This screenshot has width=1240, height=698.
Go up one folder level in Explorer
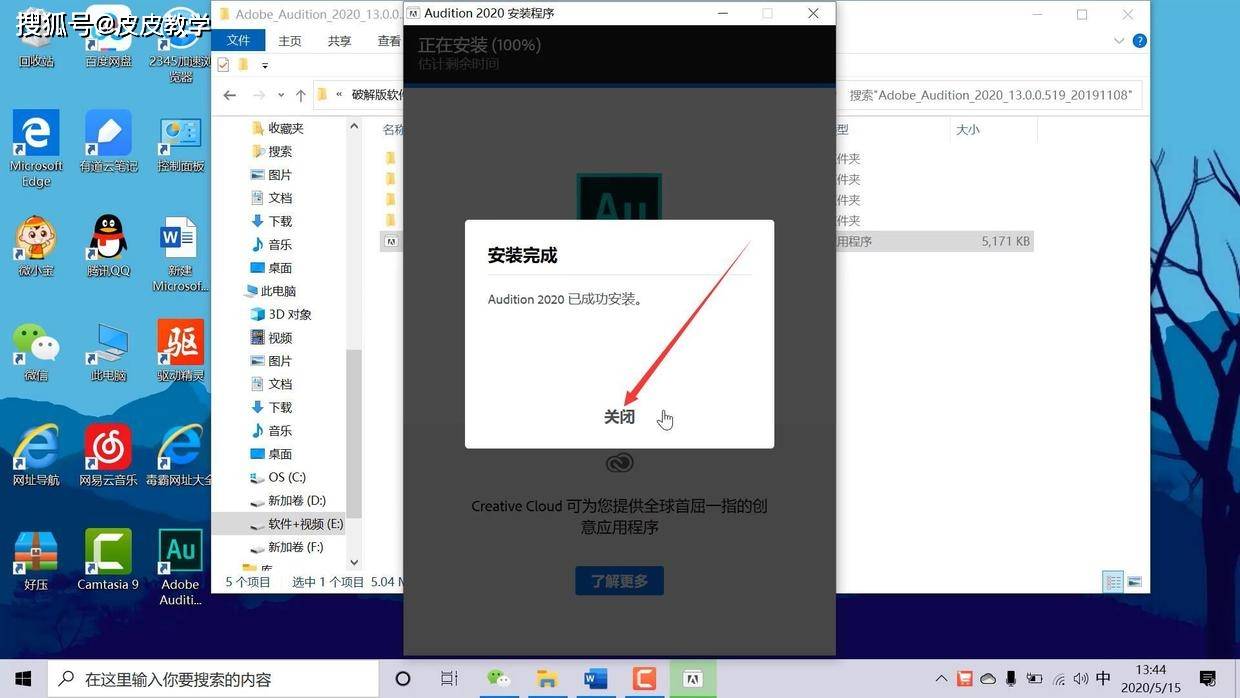point(301,95)
